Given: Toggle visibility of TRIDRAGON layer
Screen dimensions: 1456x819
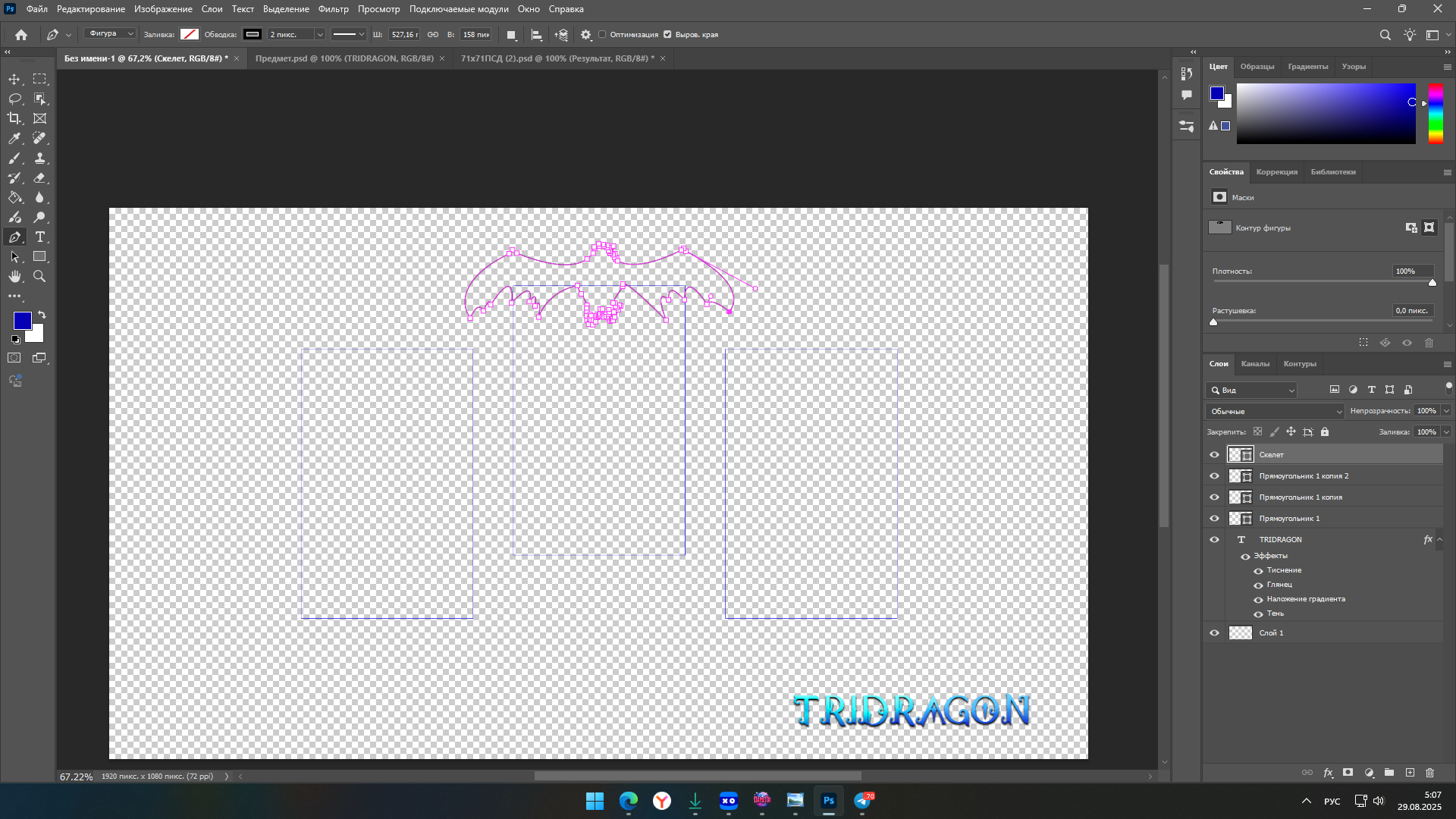Looking at the screenshot, I should point(1214,540).
